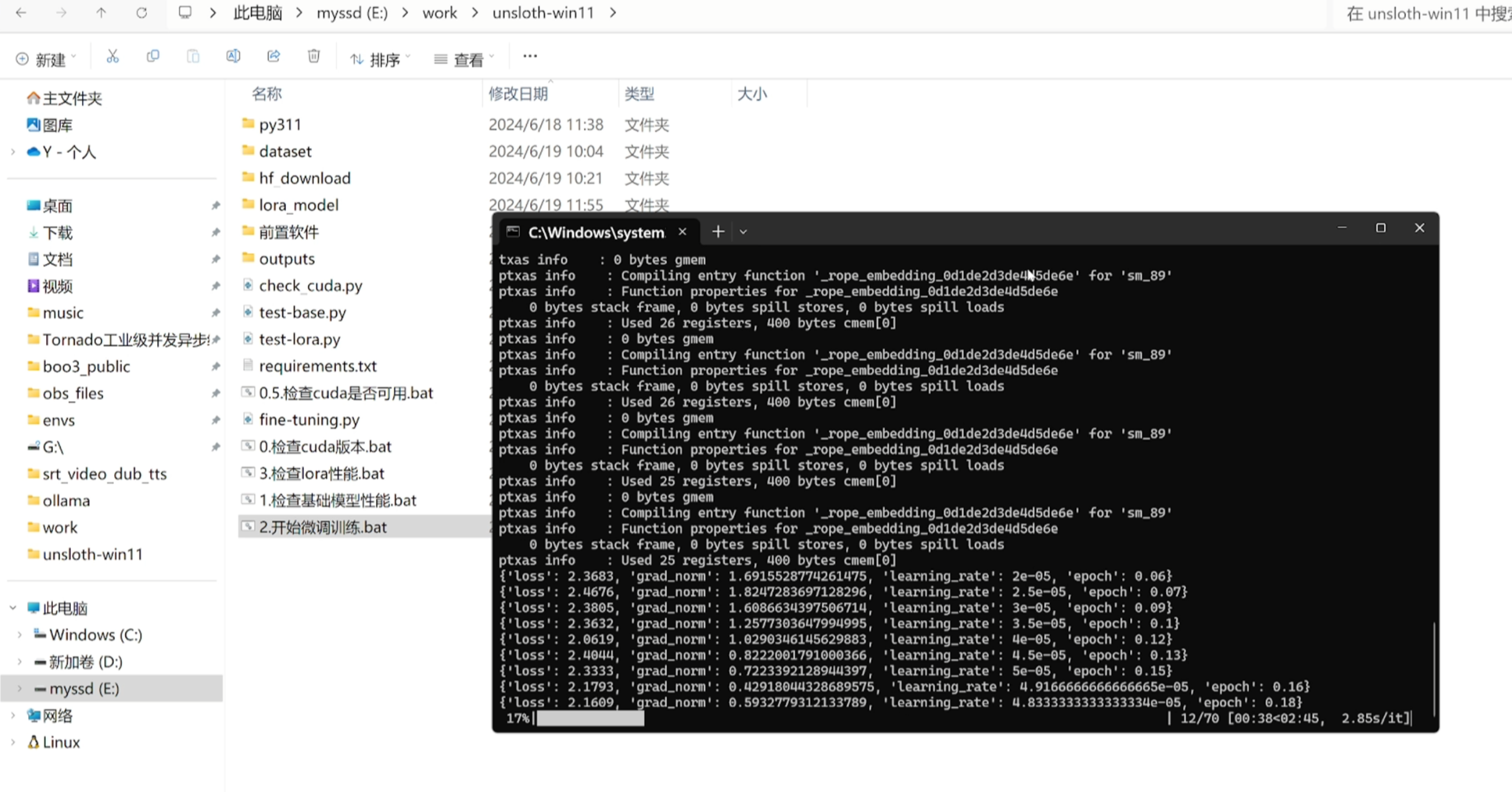Click the work breadcrumb in address bar

pos(439,13)
